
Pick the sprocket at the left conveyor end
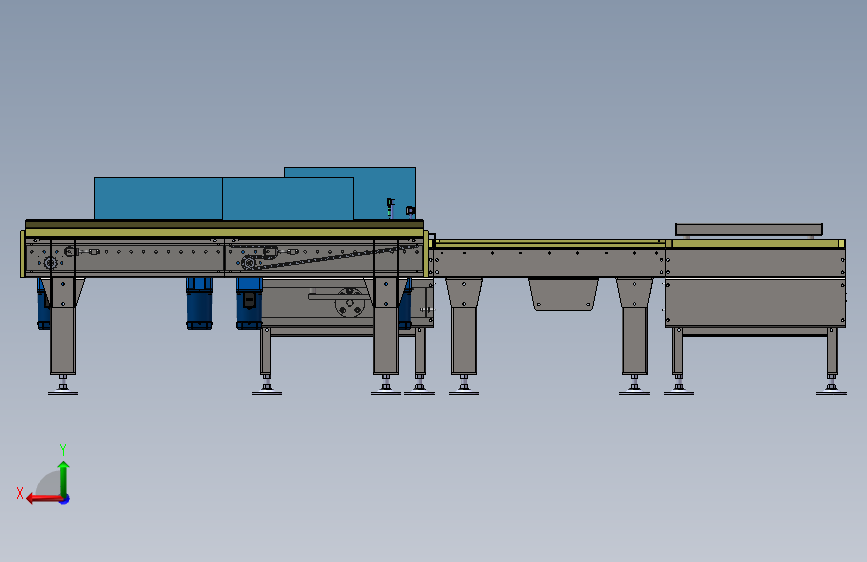[x=50, y=263]
